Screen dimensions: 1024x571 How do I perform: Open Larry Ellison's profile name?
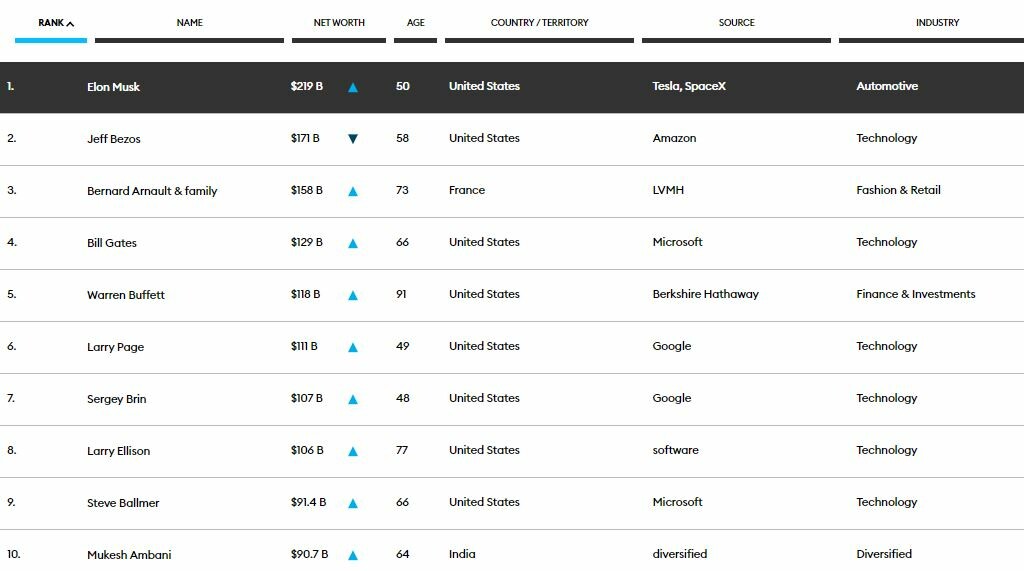click(x=118, y=451)
